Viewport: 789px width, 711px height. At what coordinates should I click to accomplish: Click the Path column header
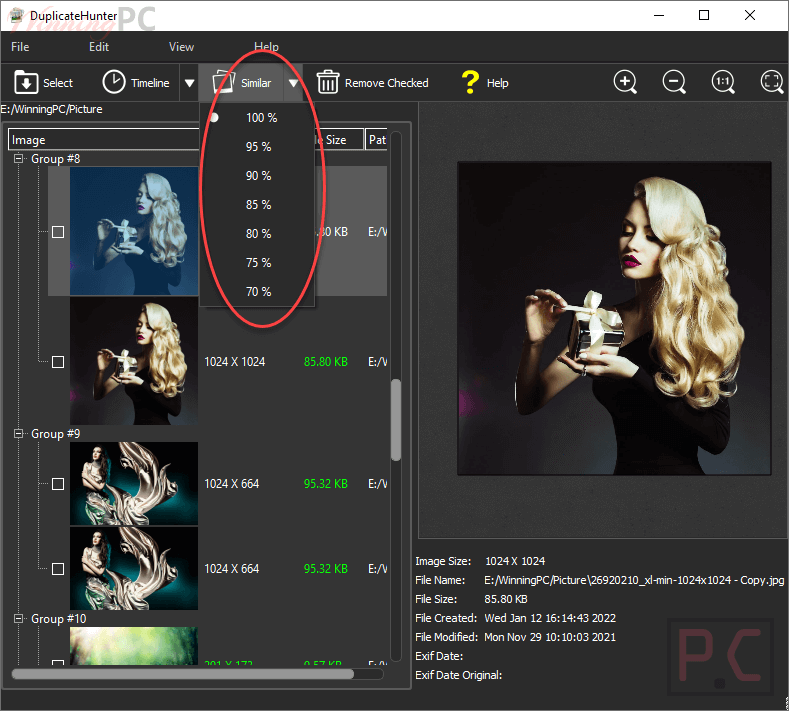coord(376,140)
